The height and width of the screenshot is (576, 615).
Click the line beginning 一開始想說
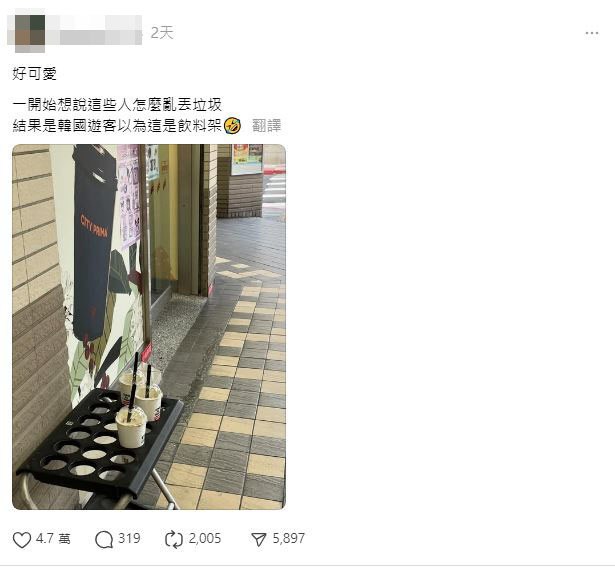[117, 105]
